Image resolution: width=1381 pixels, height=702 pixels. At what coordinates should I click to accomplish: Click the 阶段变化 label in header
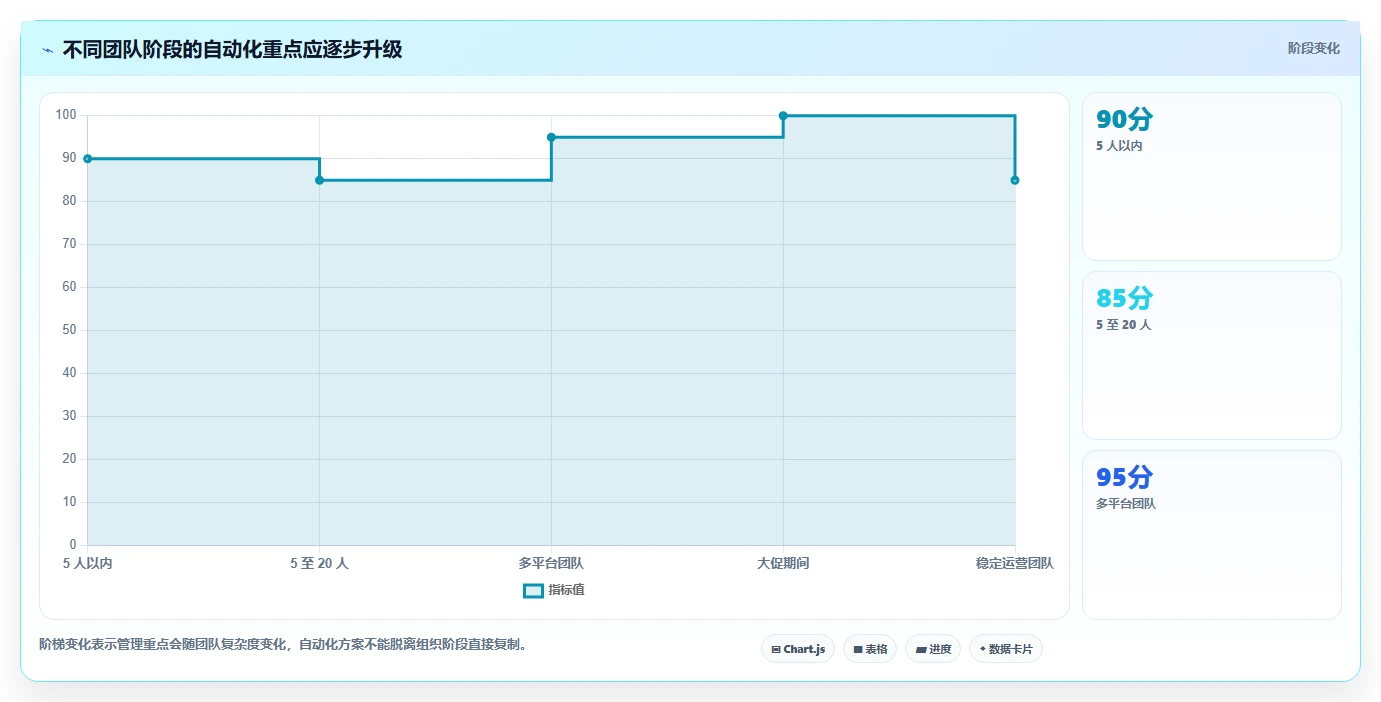coord(1313,48)
